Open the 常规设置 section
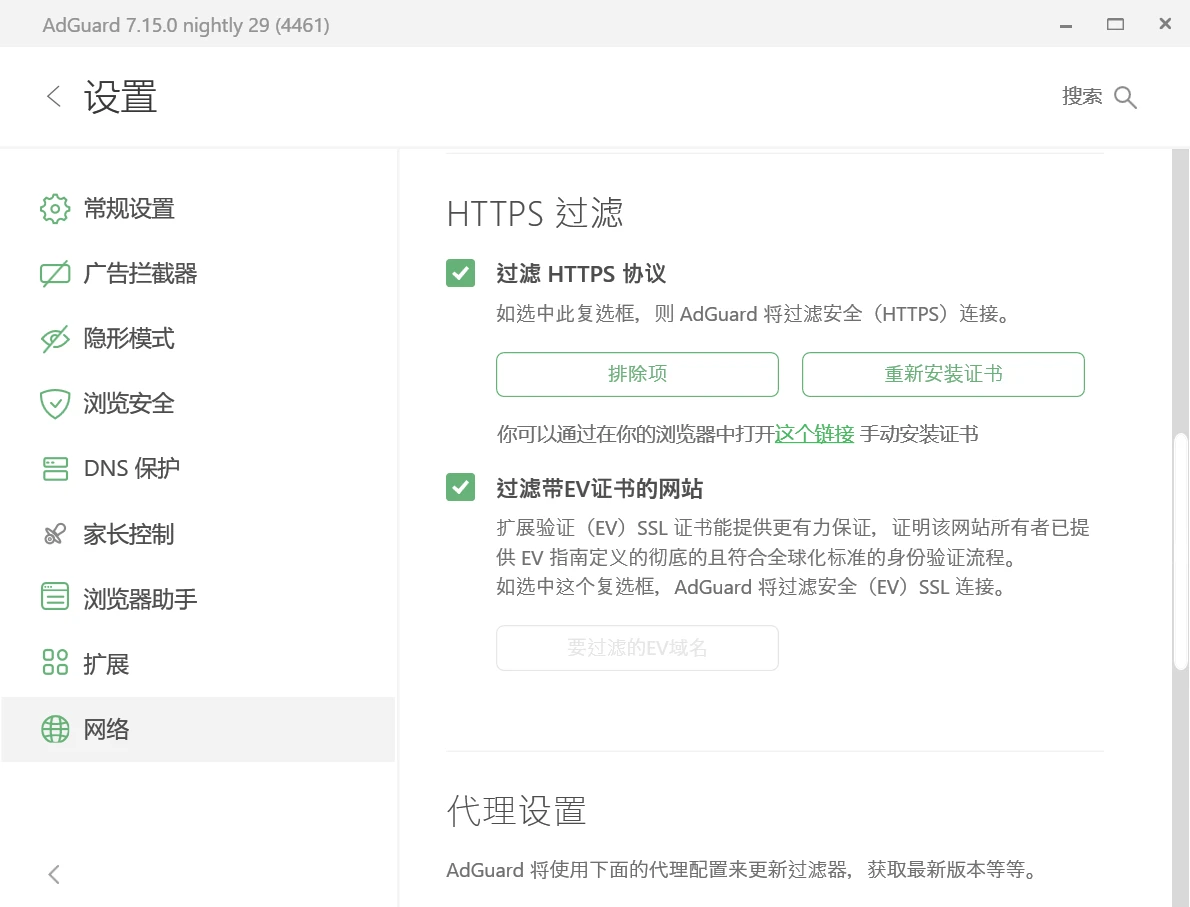The height and width of the screenshot is (907, 1190). [x=198, y=209]
